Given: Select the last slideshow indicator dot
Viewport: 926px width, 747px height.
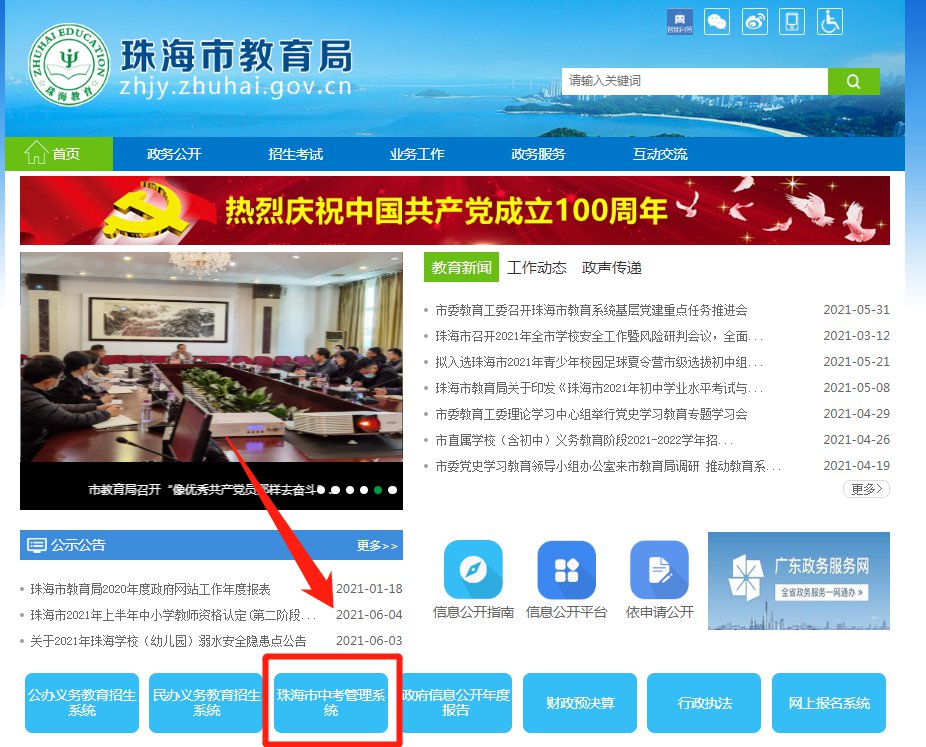Looking at the screenshot, I should coord(393,490).
